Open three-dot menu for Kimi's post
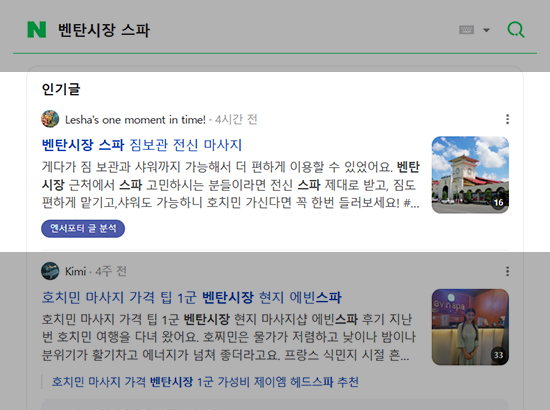The width and height of the screenshot is (550, 410). pyautogui.click(x=507, y=271)
